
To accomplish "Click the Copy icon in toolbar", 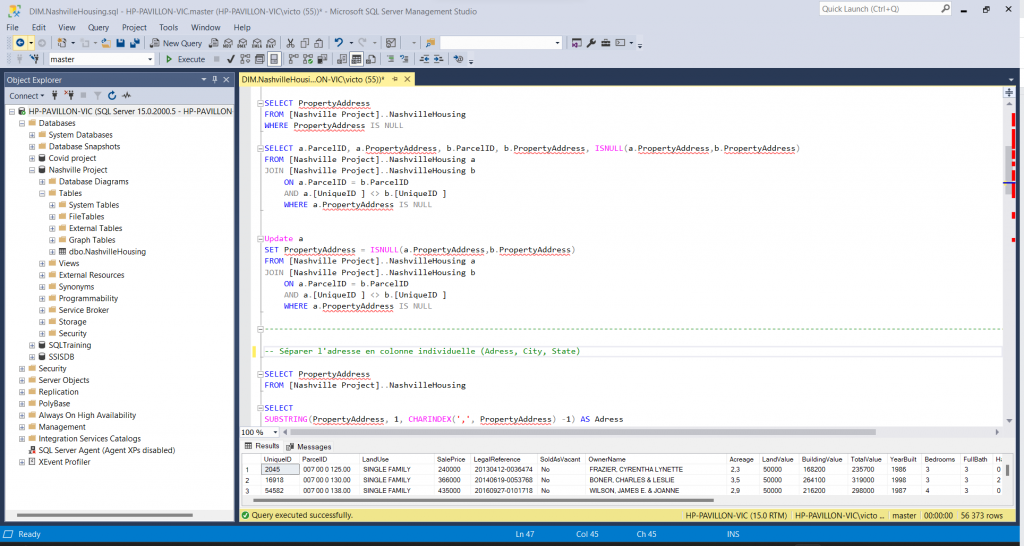I will click(304, 43).
